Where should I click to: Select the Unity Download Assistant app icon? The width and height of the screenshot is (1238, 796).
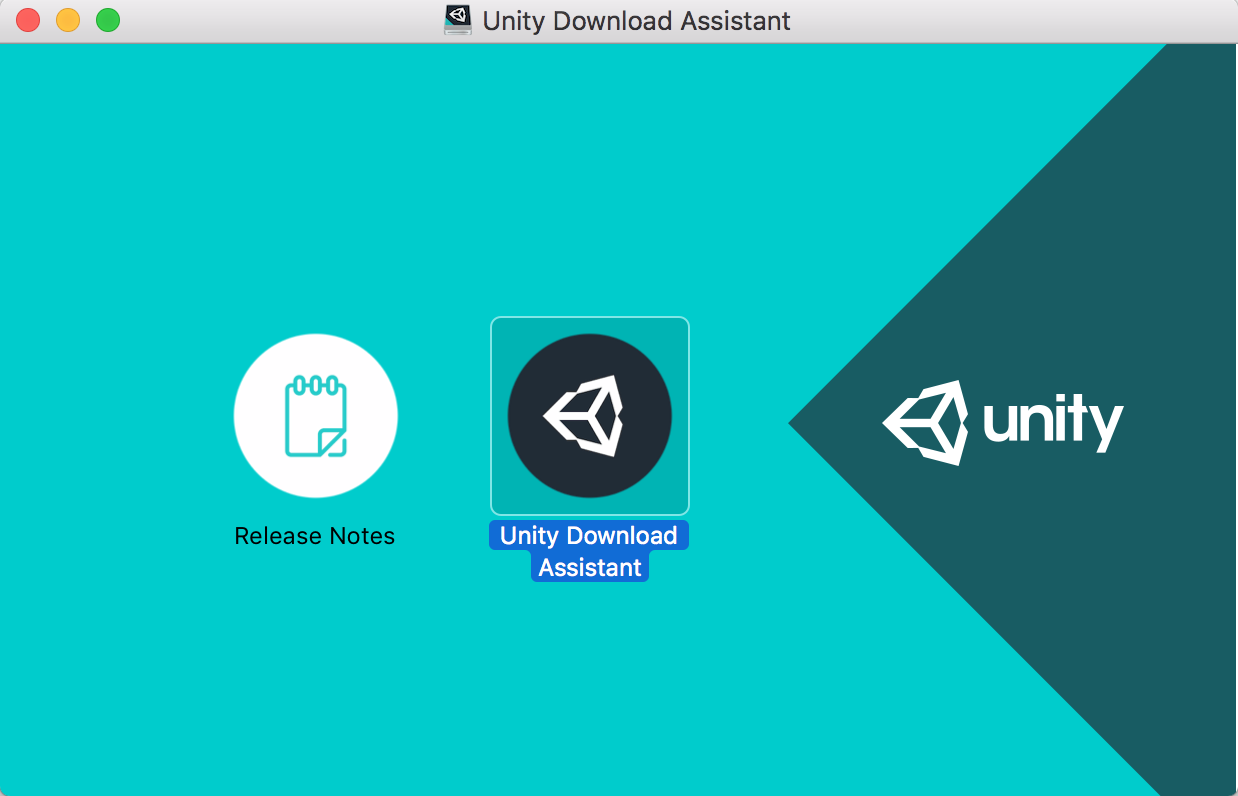tap(590, 416)
